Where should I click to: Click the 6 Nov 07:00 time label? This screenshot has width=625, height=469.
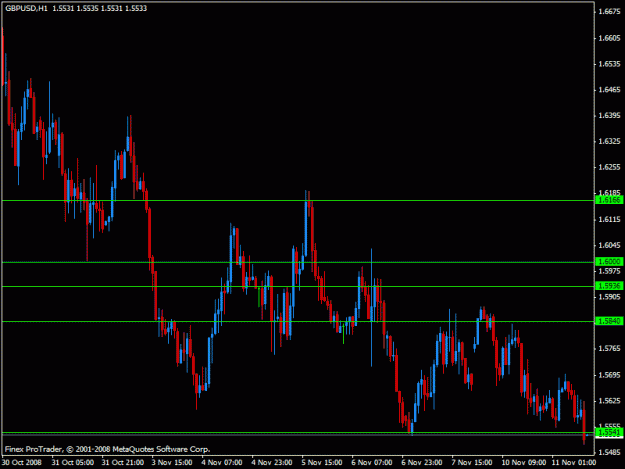tap(372, 463)
